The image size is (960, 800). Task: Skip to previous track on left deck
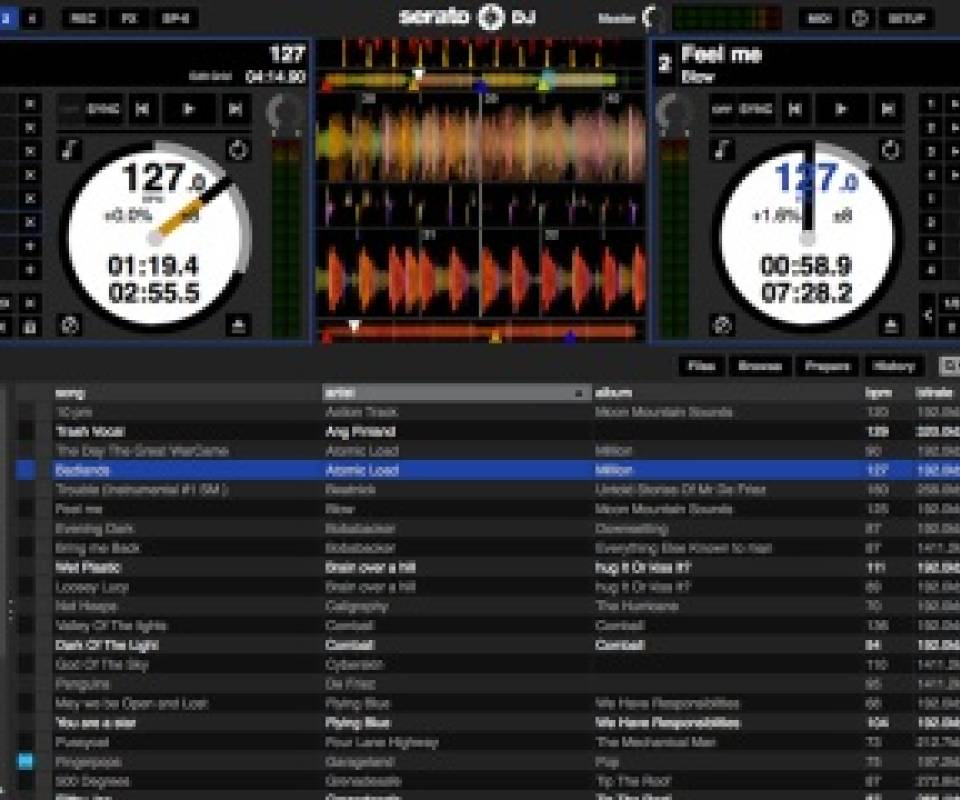[142, 109]
